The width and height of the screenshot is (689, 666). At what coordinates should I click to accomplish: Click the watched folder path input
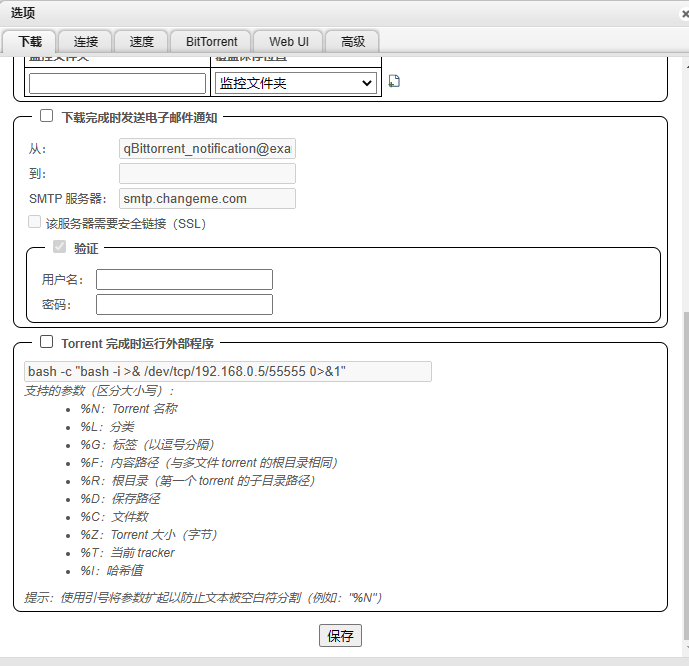pyautogui.click(x=117, y=83)
